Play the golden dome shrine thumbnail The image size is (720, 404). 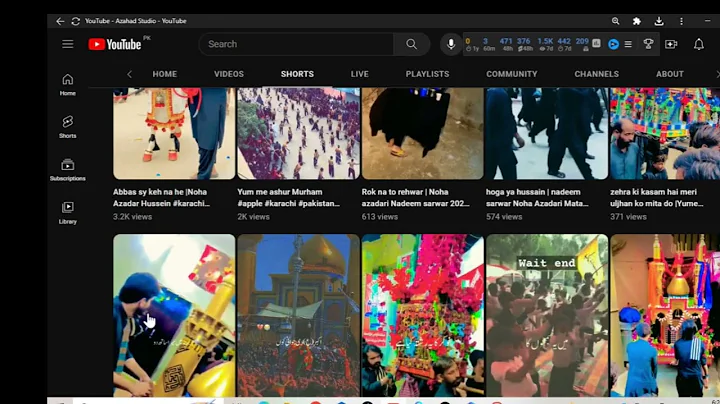[x=298, y=315]
